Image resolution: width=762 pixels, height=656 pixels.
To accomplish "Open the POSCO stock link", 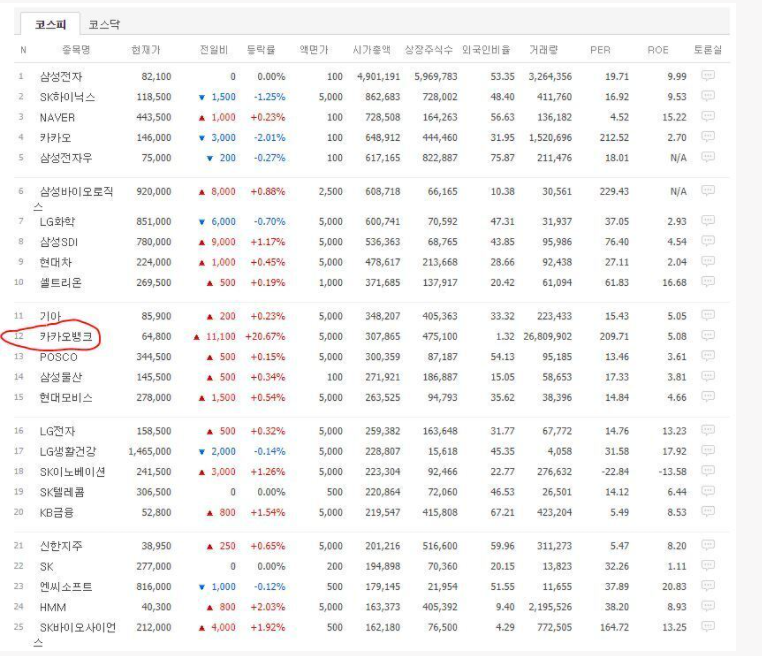I will click(58, 357).
